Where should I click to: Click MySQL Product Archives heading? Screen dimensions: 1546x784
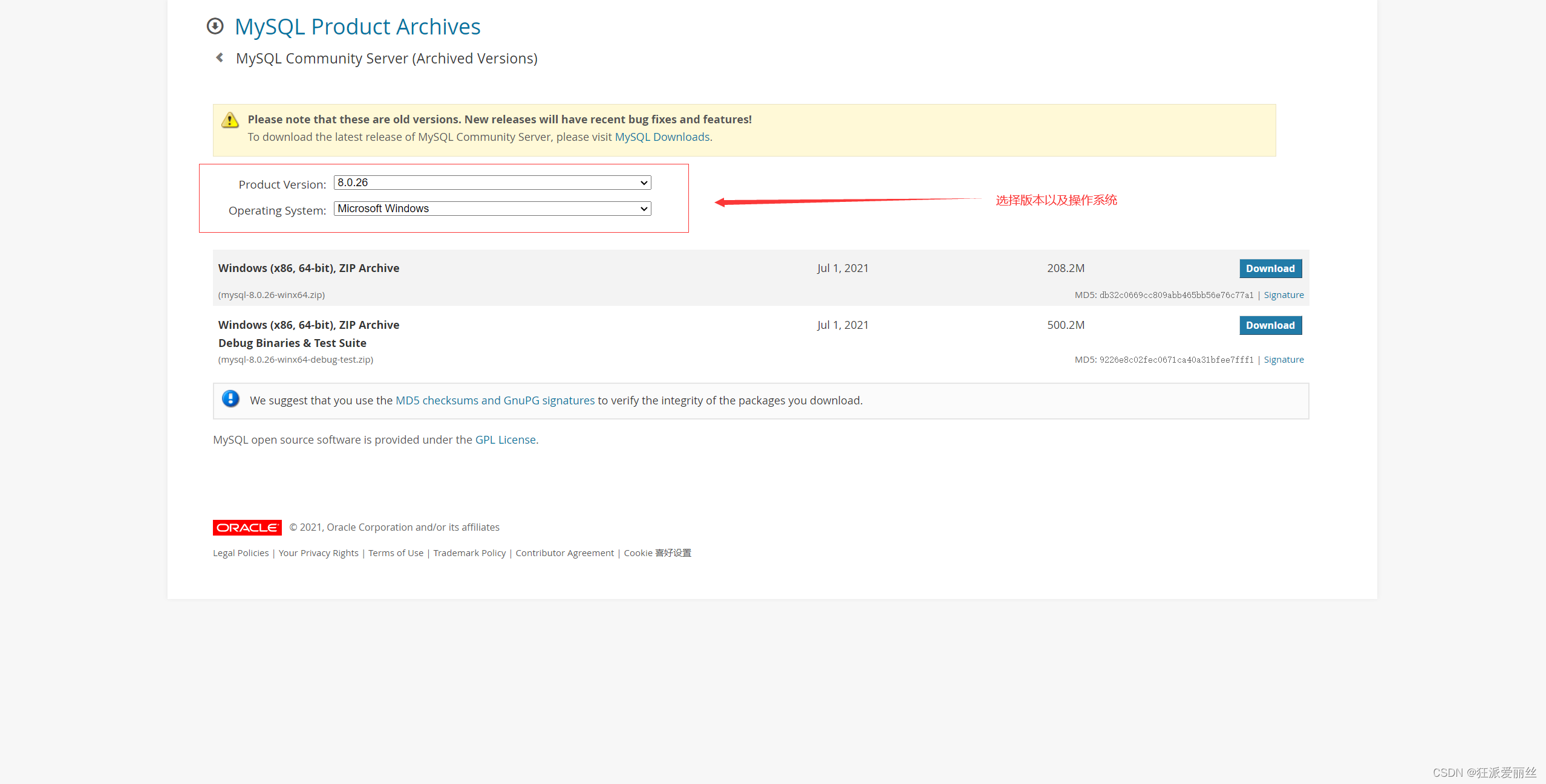pyautogui.click(x=357, y=27)
